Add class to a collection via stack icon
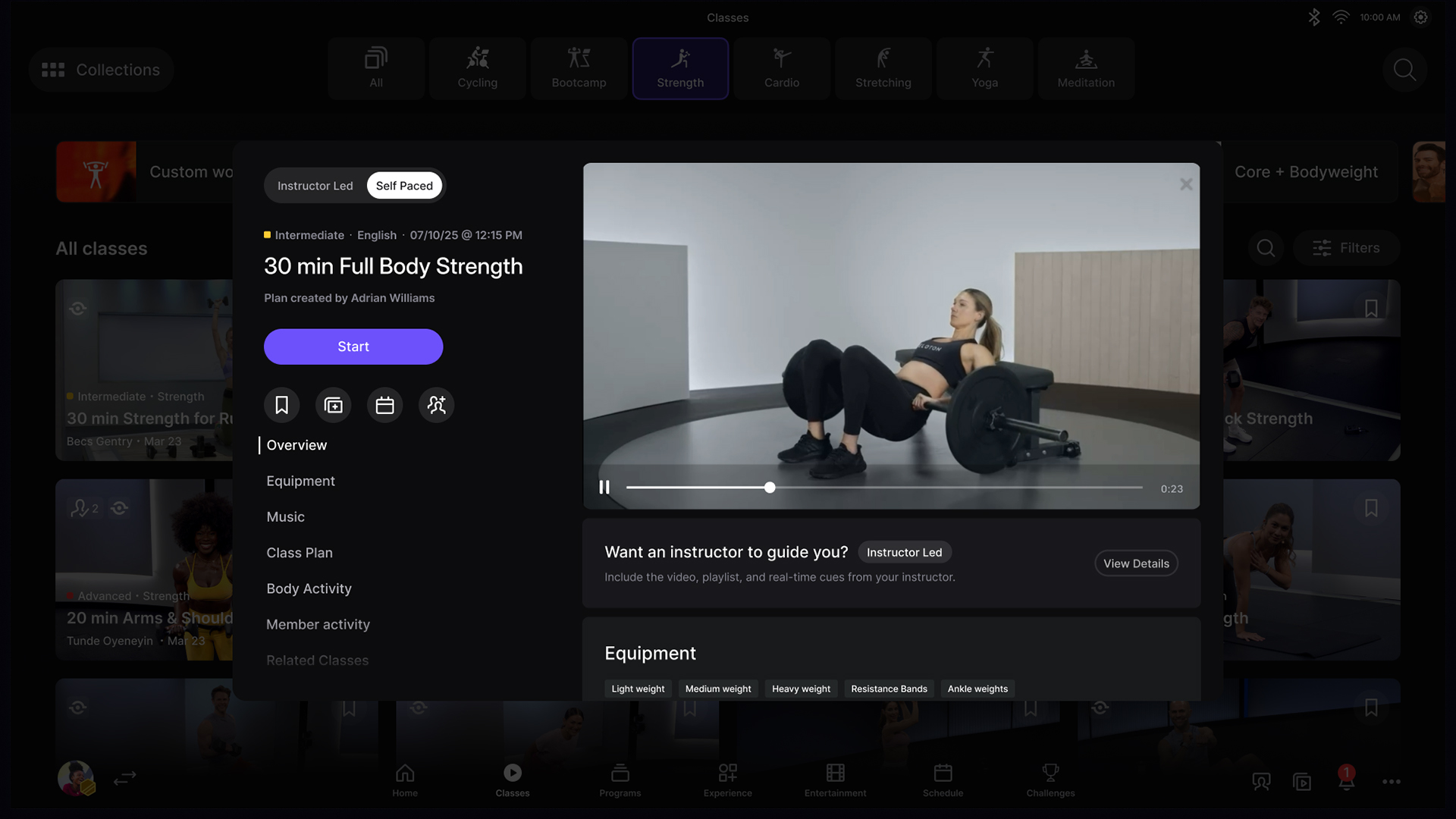Screen dimensions: 1456x819 click(333, 405)
